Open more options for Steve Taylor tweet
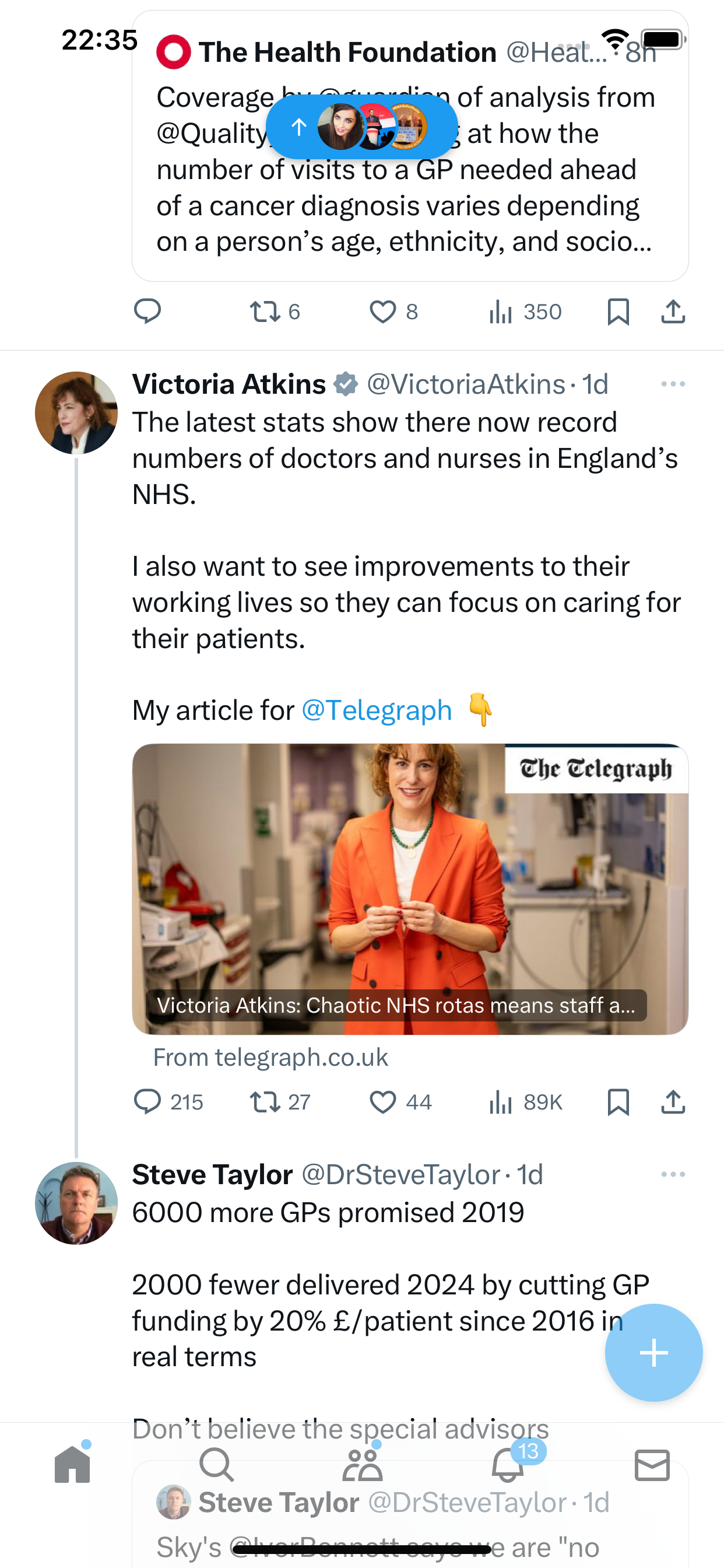Image resolution: width=724 pixels, height=1568 pixels. click(673, 1174)
